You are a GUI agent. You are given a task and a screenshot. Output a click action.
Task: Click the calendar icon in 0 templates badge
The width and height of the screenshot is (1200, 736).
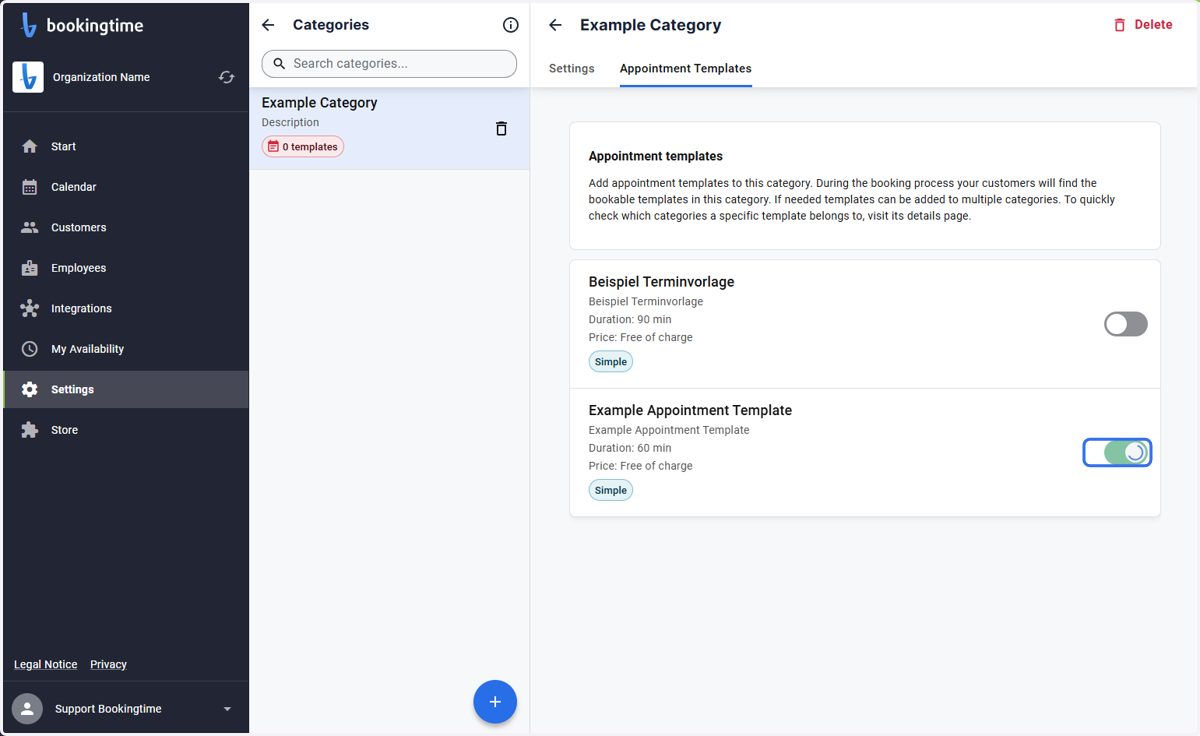point(274,147)
